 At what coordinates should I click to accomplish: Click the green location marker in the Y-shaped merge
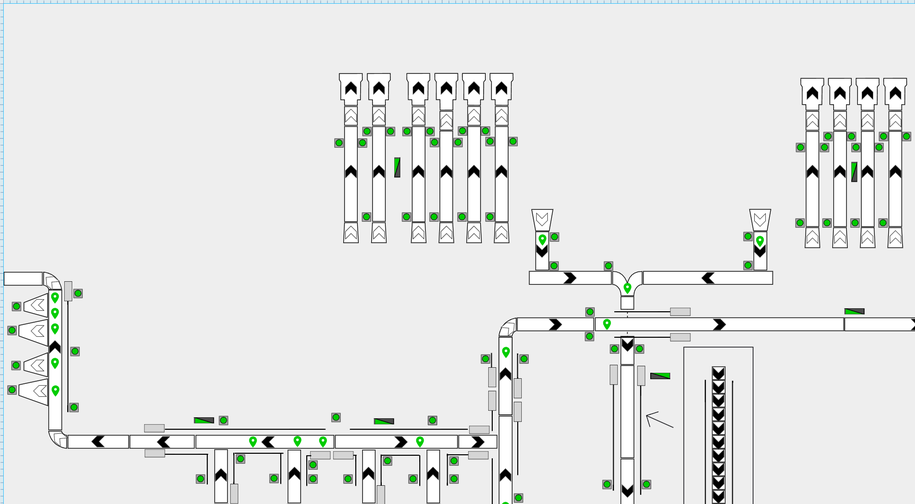[627, 288]
